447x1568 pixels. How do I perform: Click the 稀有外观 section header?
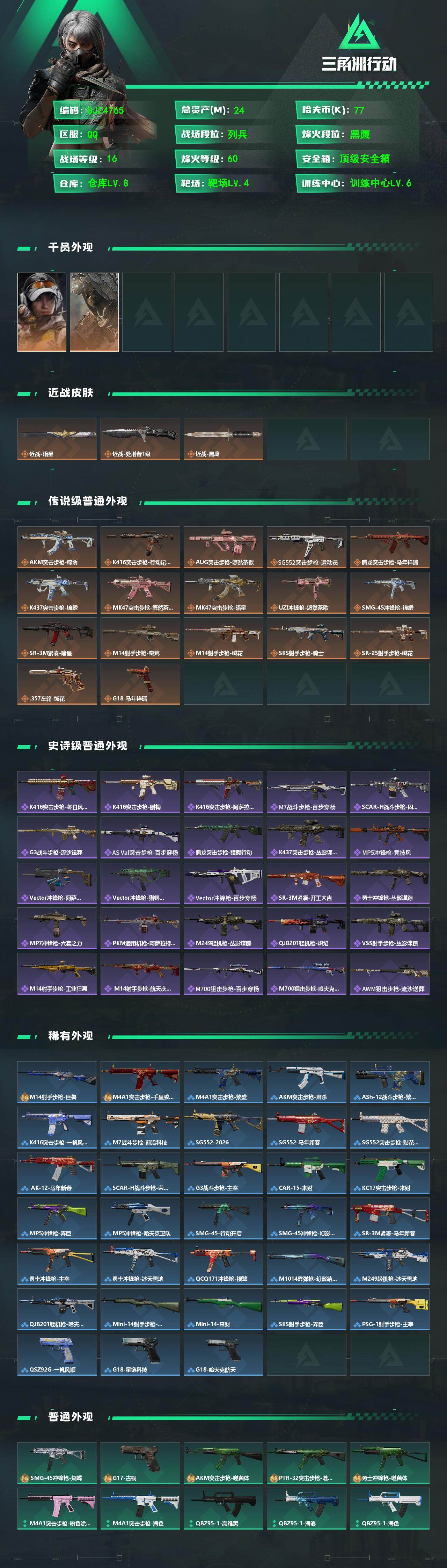click(x=71, y=1036)
